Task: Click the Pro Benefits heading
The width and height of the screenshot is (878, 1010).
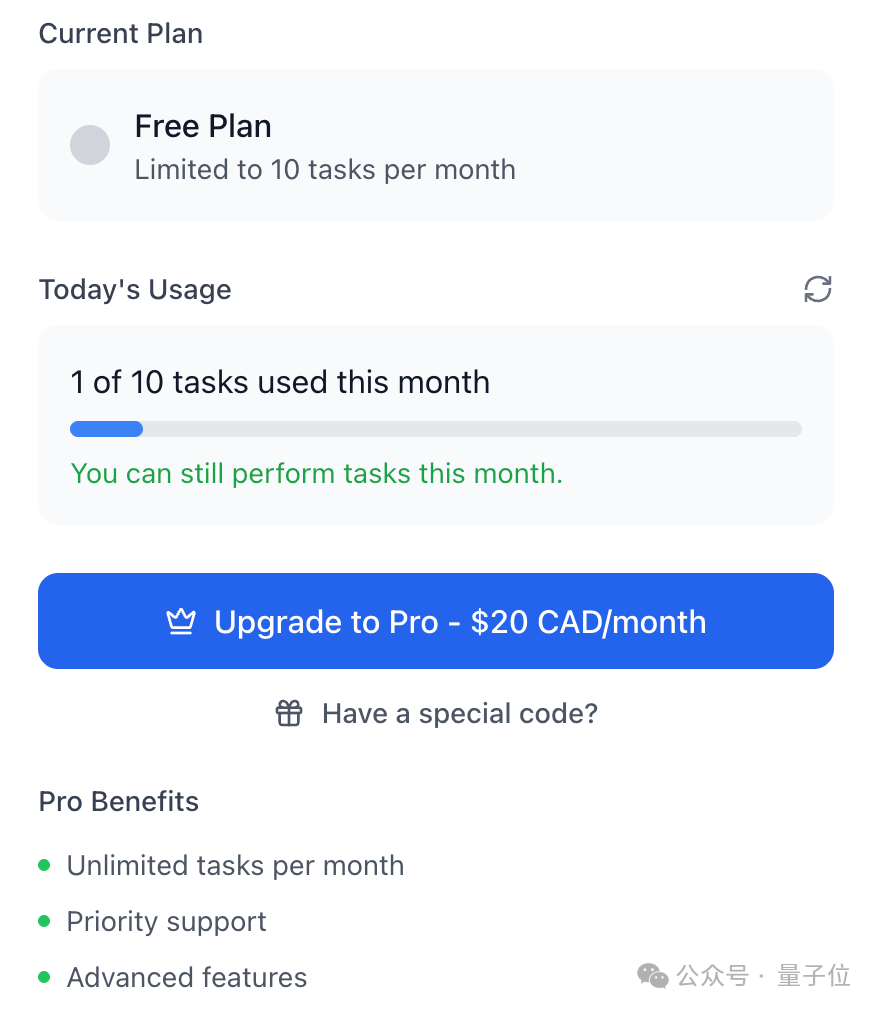Action: [119, 801]
